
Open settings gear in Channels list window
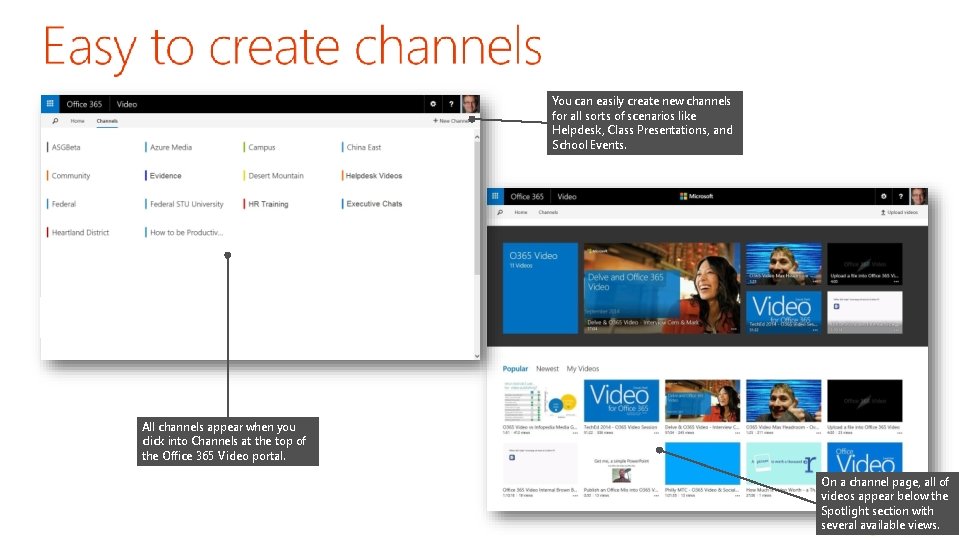[x=433, y=104]
